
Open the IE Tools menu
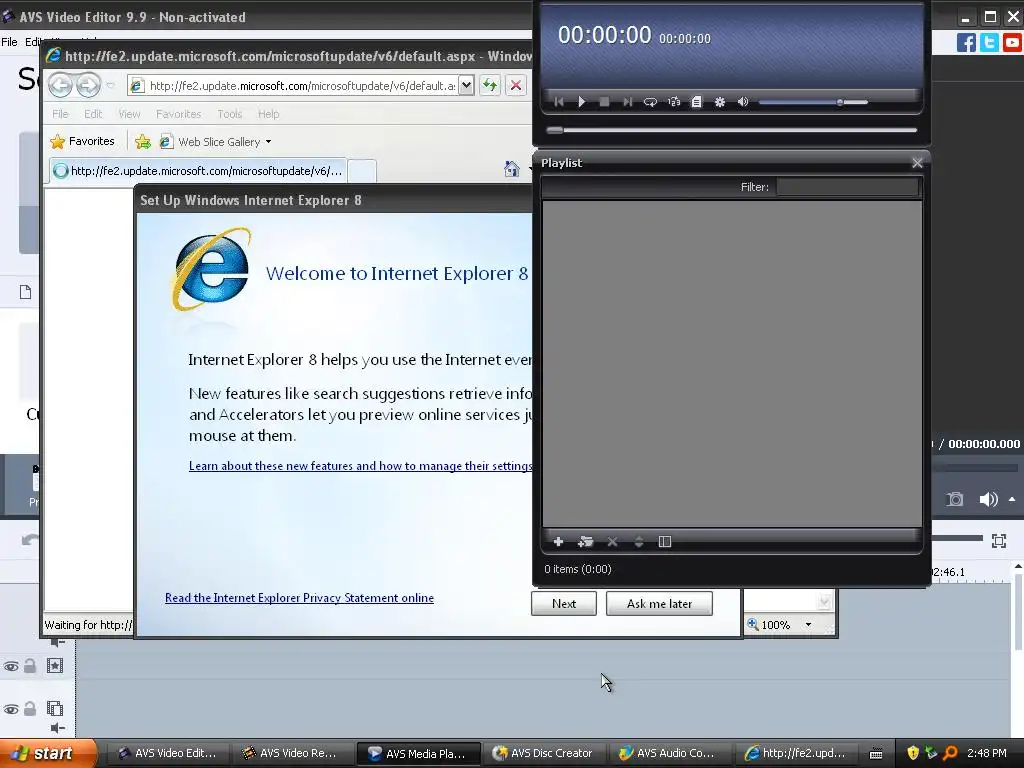[x=229, y=114]
